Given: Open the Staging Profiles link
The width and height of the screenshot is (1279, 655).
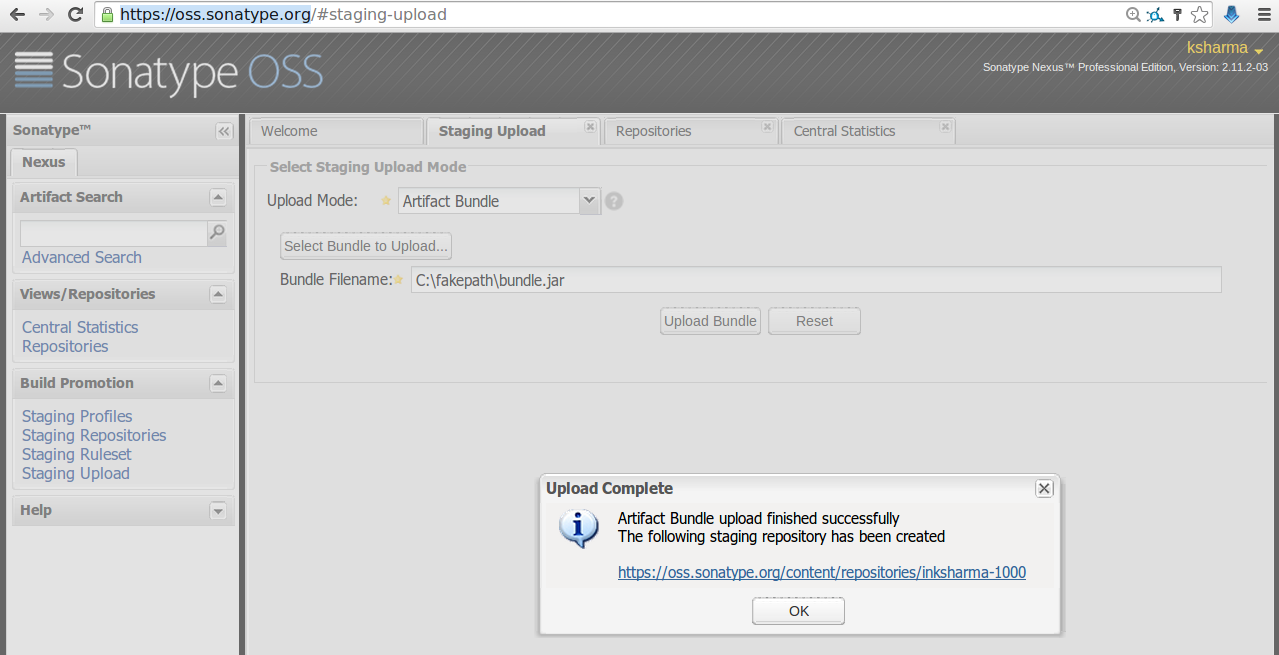Looking at the screenshot, I should pyautogui.click(x=77, y=416).
